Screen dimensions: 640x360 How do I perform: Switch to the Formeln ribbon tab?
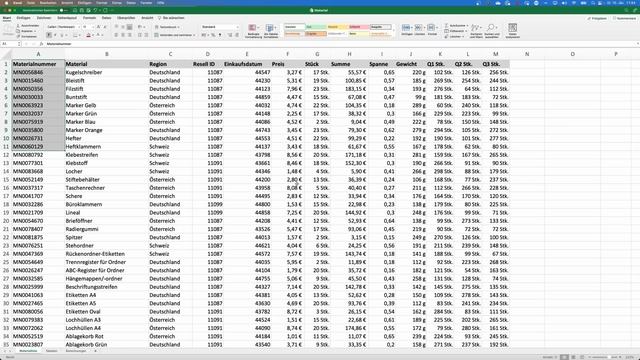click(x=89, y=18)
